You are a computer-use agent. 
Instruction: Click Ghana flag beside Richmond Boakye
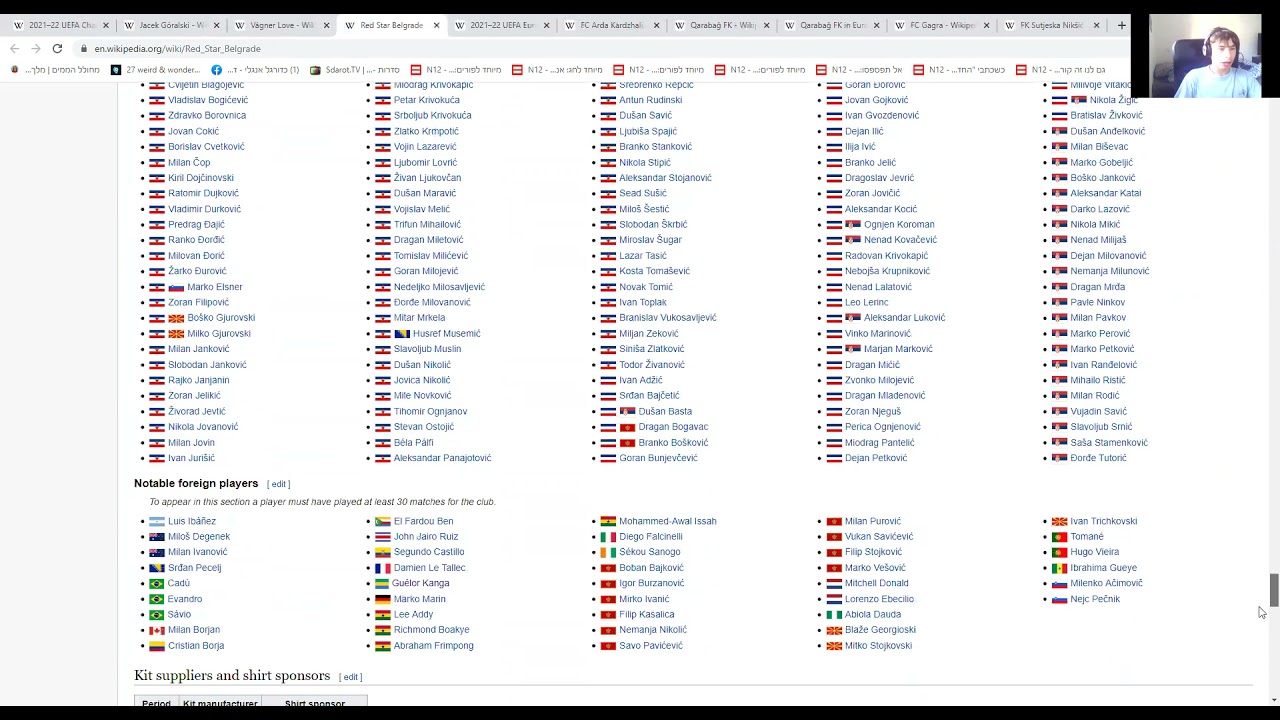click(x=382, y=630)
